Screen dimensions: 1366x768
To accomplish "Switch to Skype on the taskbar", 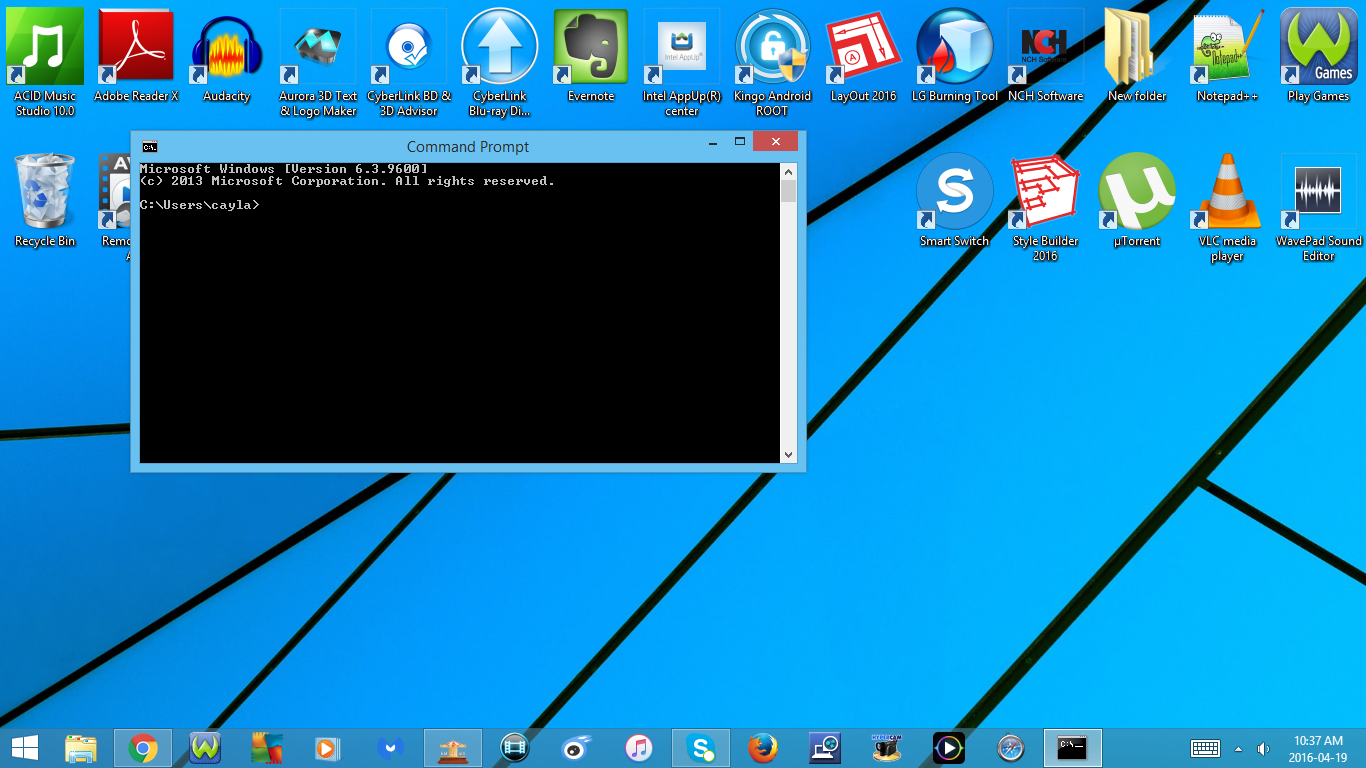I will pyautogui.click(x=701, y=748).
